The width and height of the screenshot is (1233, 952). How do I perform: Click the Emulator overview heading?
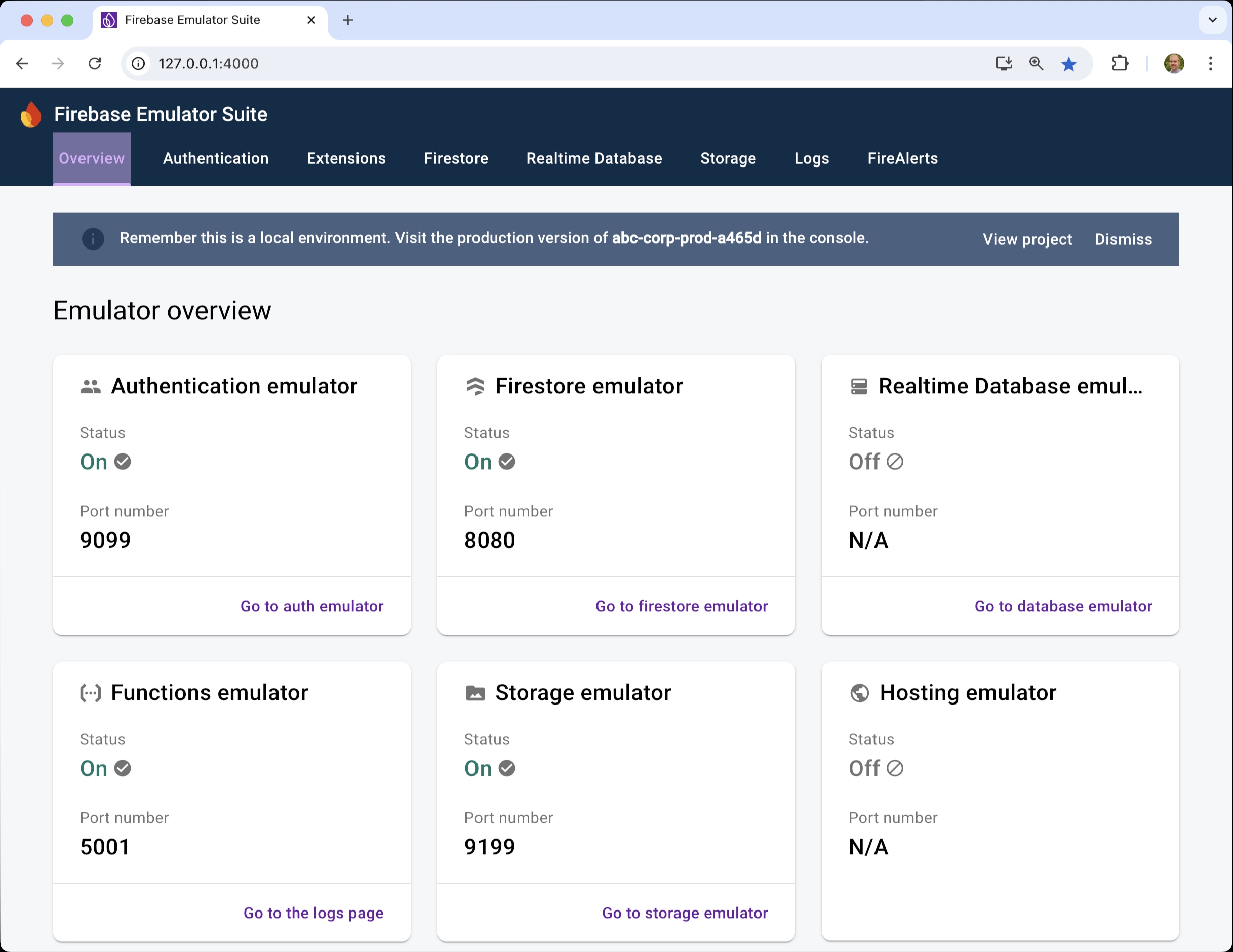point(162,310)
